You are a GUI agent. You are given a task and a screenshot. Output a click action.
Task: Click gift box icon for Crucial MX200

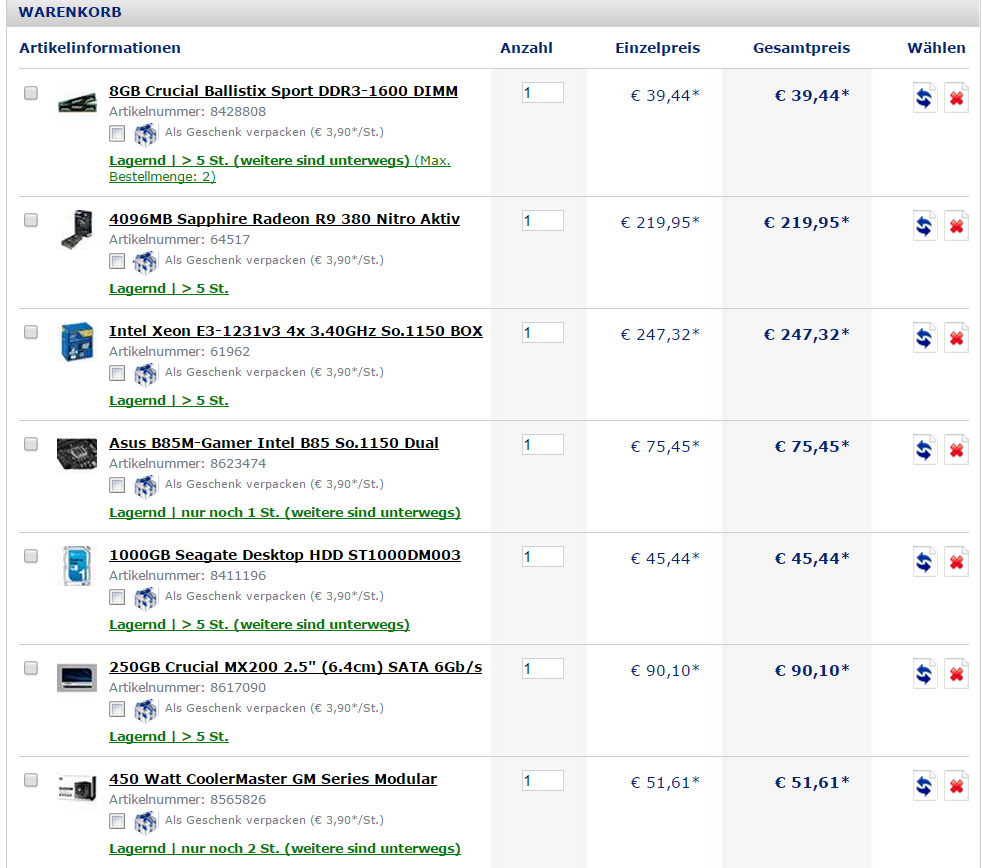(145, 710)
